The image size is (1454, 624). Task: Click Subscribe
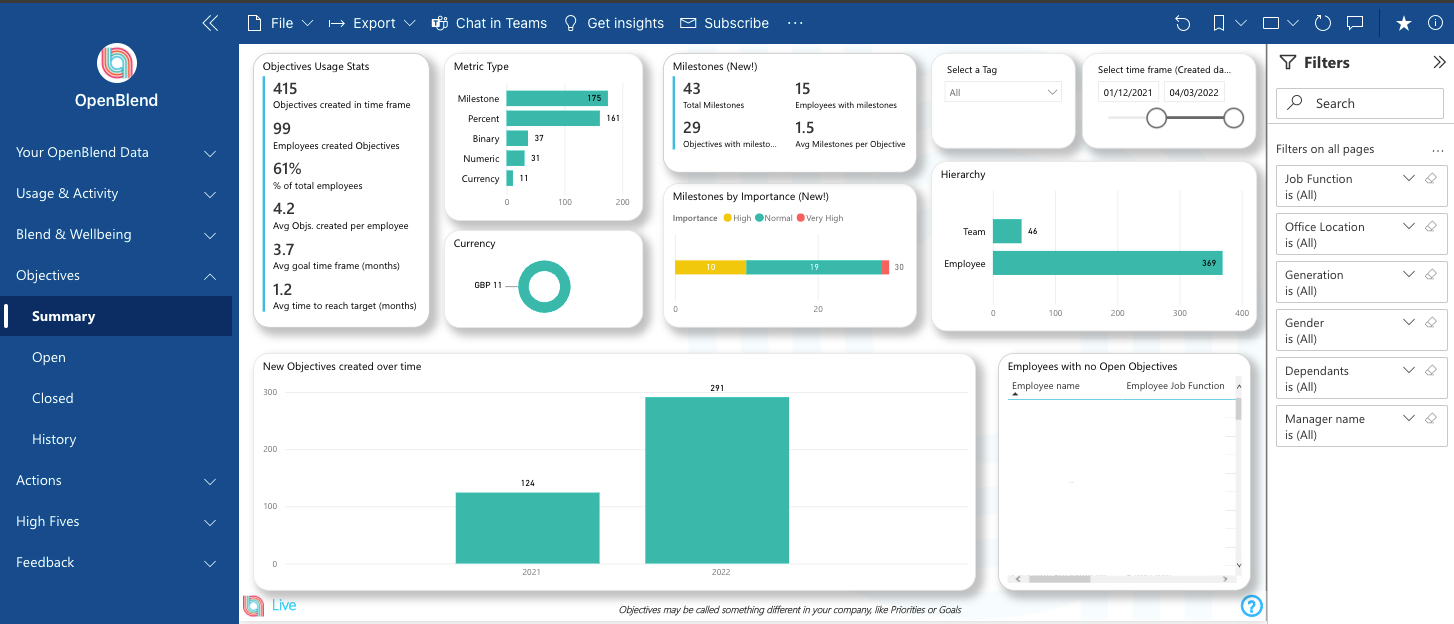click(x=724, y=23)
